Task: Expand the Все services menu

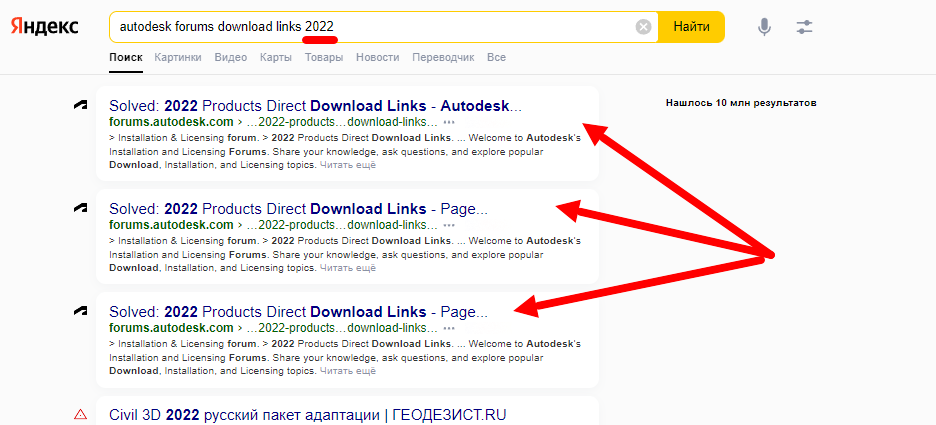Action: pyautogui.click(x=496, y=58)
